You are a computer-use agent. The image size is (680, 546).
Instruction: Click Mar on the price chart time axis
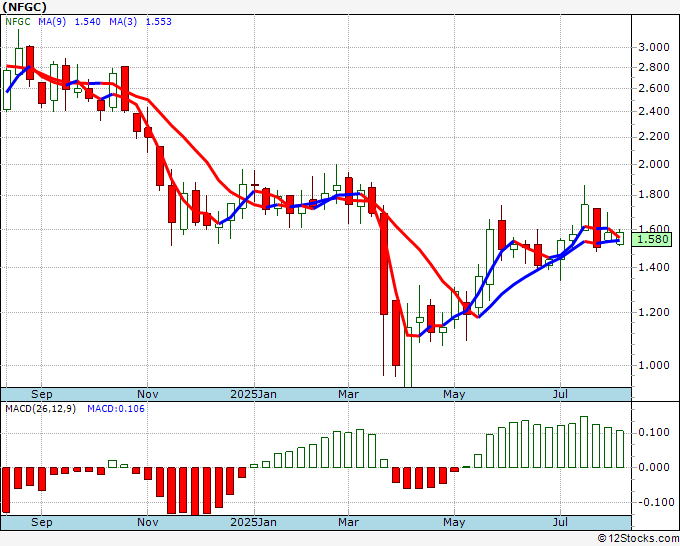coord(348,394)
